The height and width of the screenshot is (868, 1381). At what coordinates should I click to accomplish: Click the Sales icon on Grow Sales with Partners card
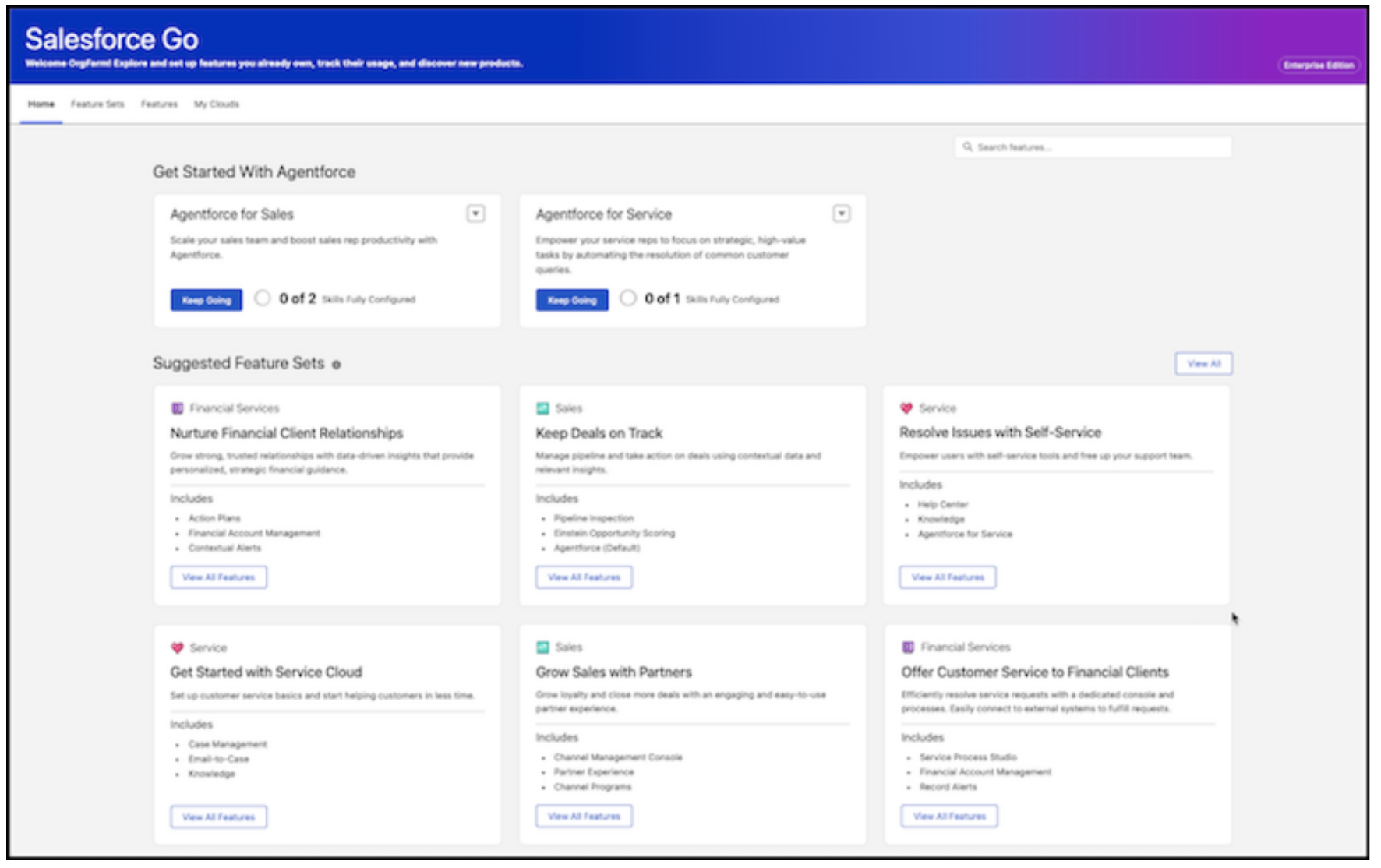[x=542, y=647]
